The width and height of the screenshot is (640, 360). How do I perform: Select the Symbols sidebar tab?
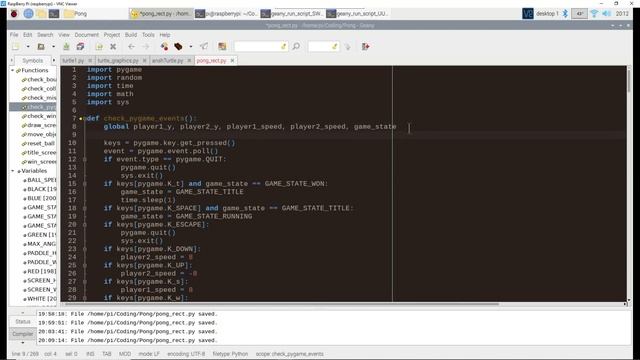33,60
